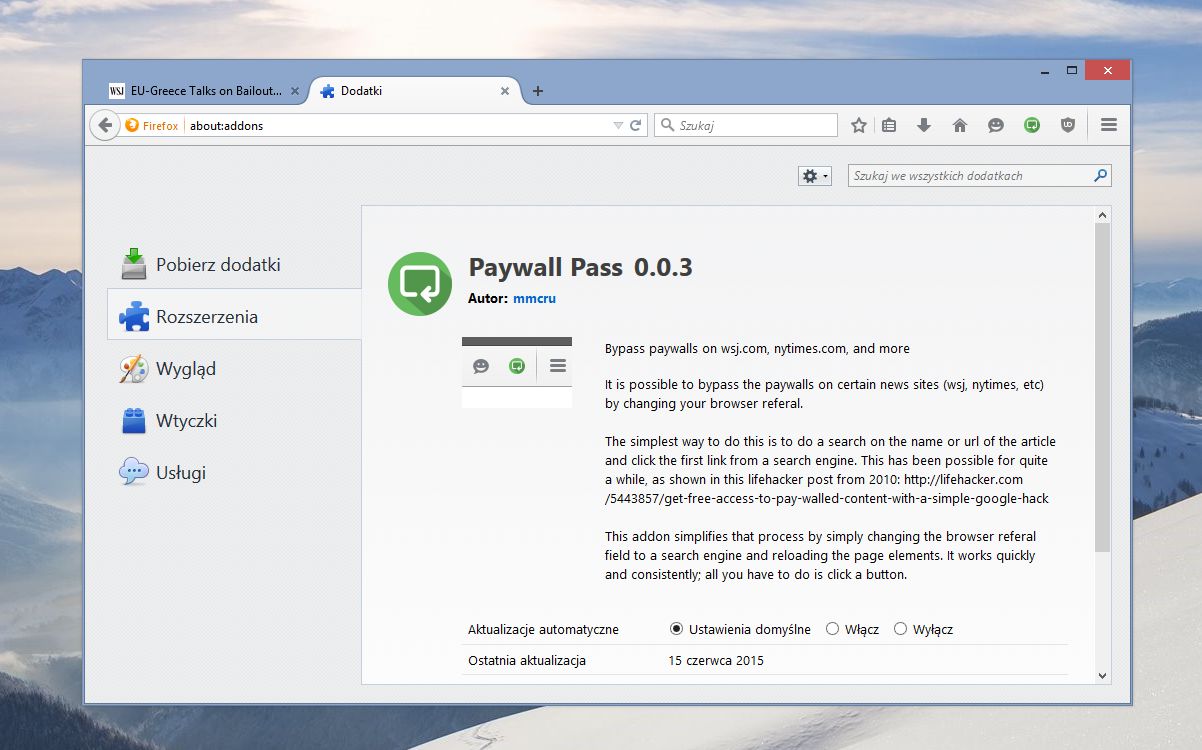Image resolution: width=1202 pixels, height=750 pixels.
Task: Open the Usługi category
Action: click(x=234, y=473)
